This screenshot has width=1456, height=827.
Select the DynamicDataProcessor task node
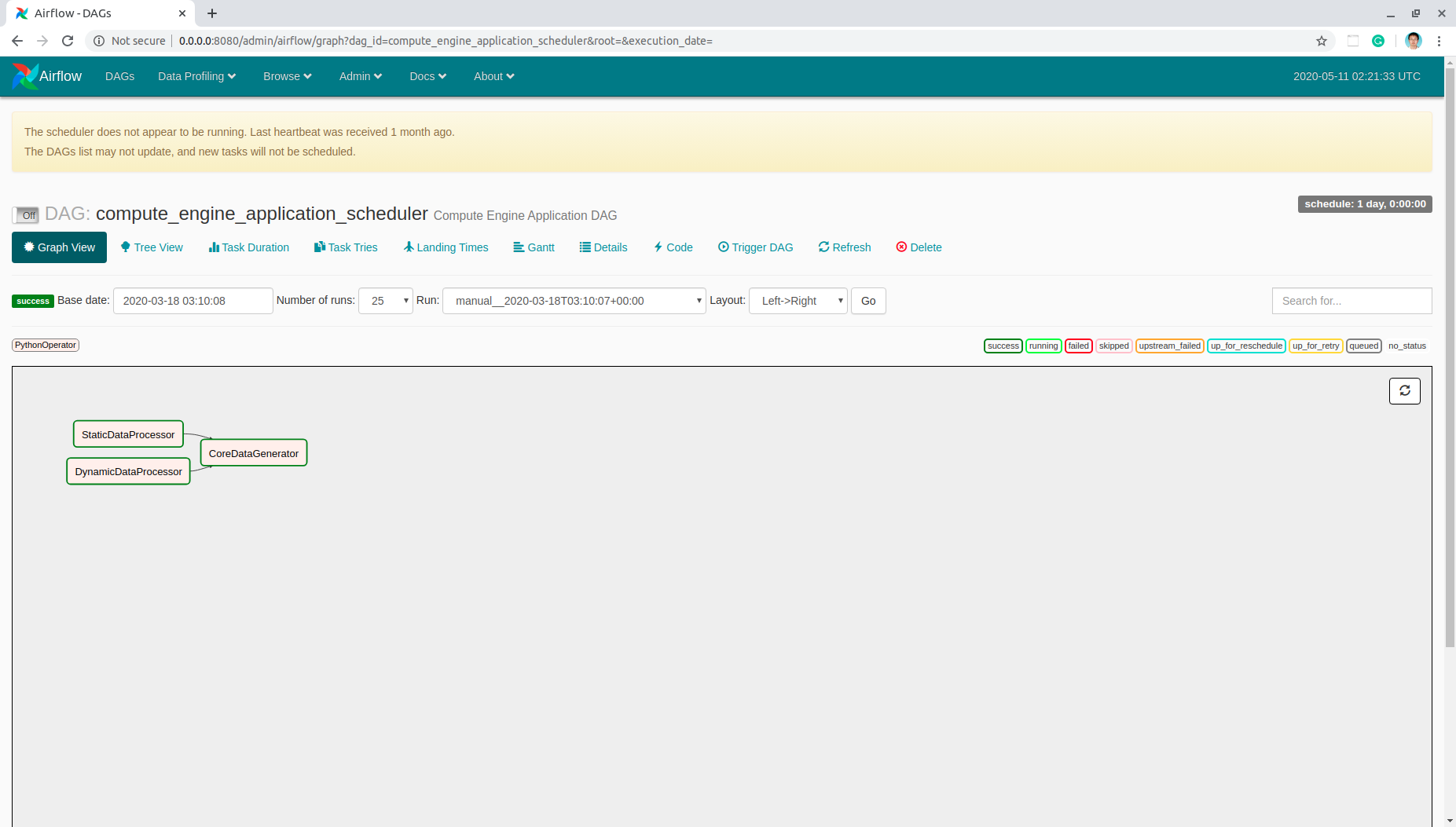[x=128, y=471]
